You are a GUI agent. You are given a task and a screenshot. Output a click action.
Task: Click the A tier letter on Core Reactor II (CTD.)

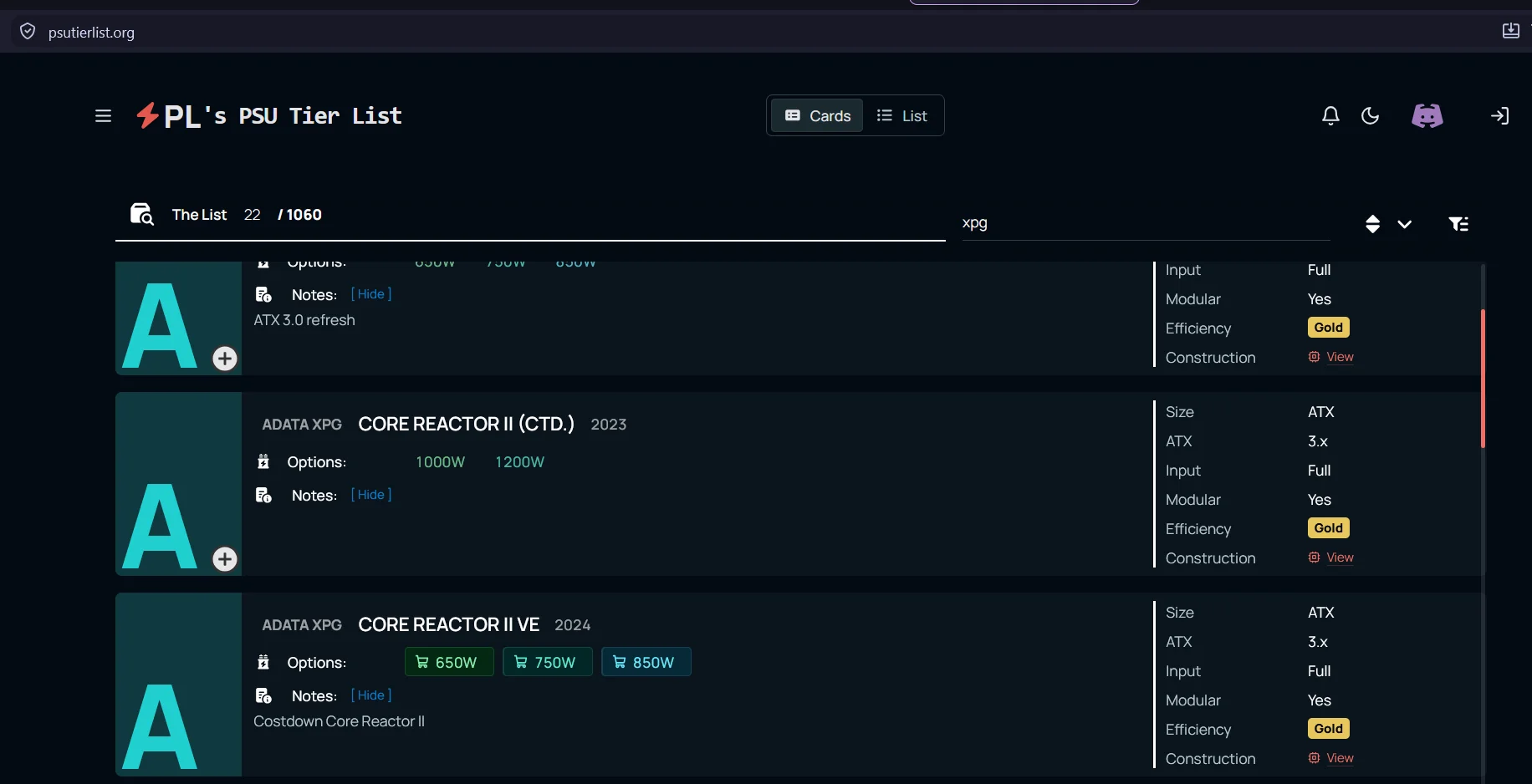click(x=160, y=527)
